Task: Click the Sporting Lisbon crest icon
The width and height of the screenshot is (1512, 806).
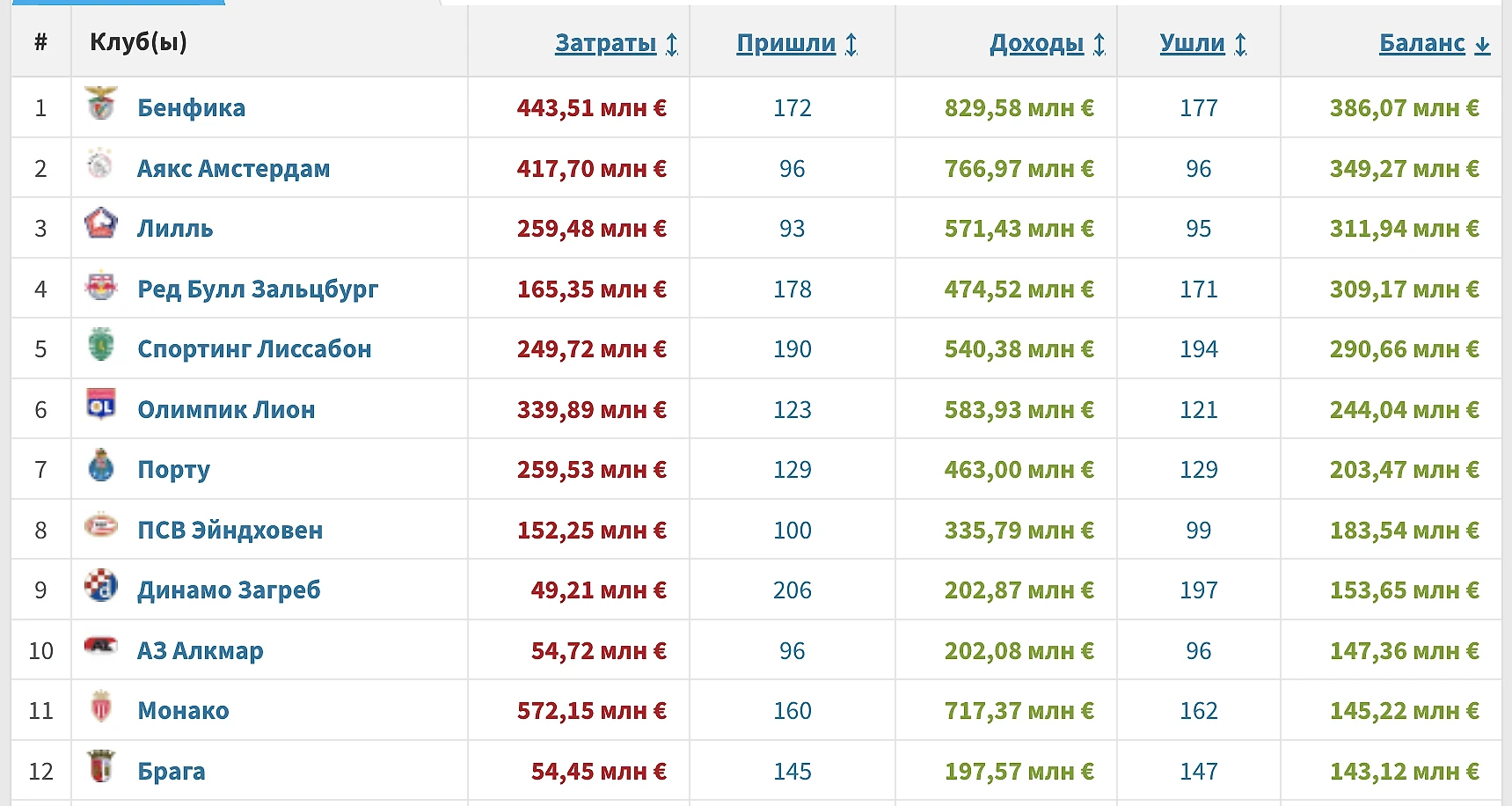Action: point(101,344)
